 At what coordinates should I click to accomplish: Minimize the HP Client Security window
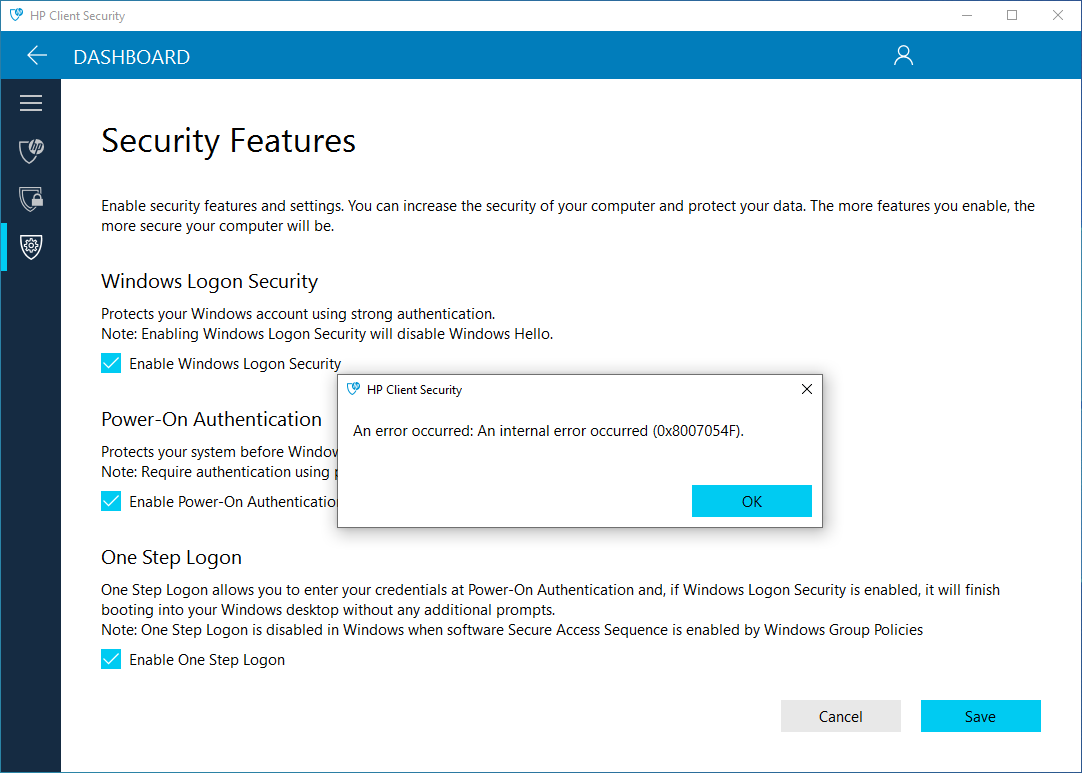pyautogui.click(x=966, y=15)
